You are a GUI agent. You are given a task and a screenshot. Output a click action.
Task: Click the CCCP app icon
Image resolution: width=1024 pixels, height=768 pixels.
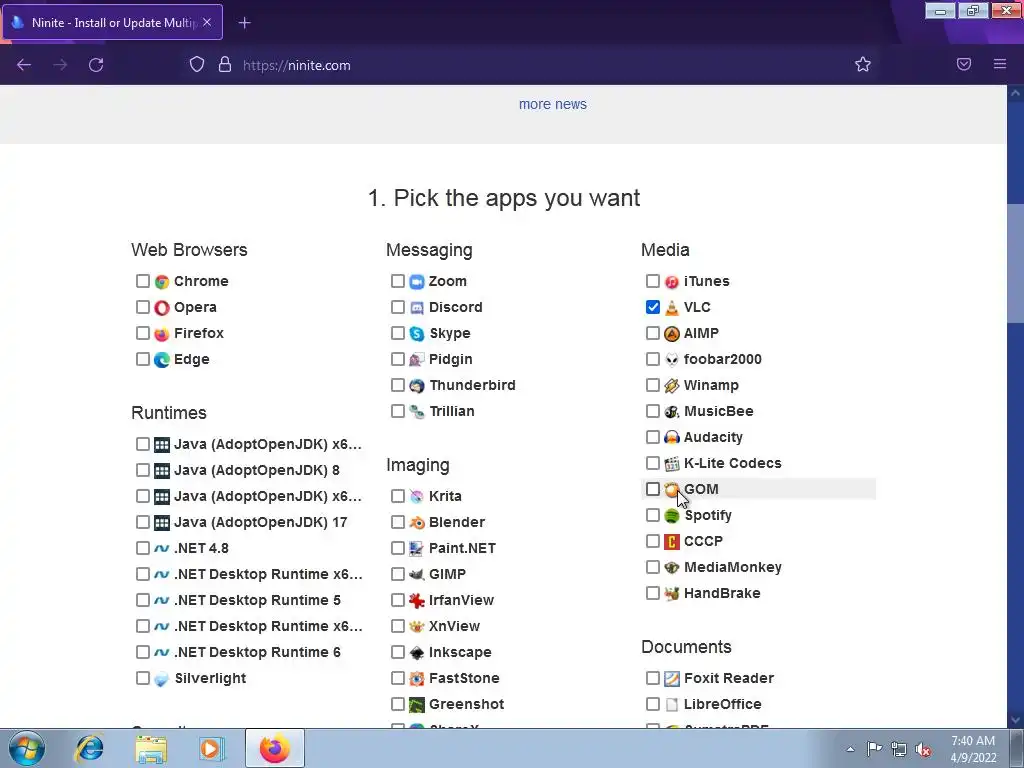click(x=671, y=541)
